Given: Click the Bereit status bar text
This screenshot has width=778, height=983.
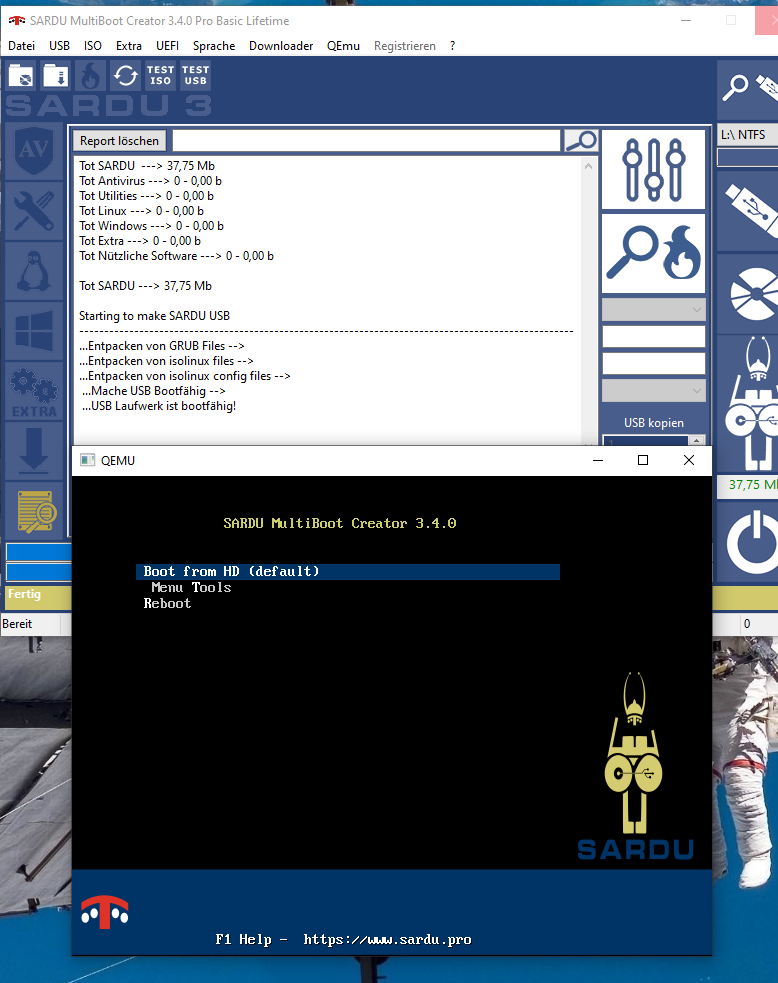Looking at the screenshot, I should click(17, 624).
